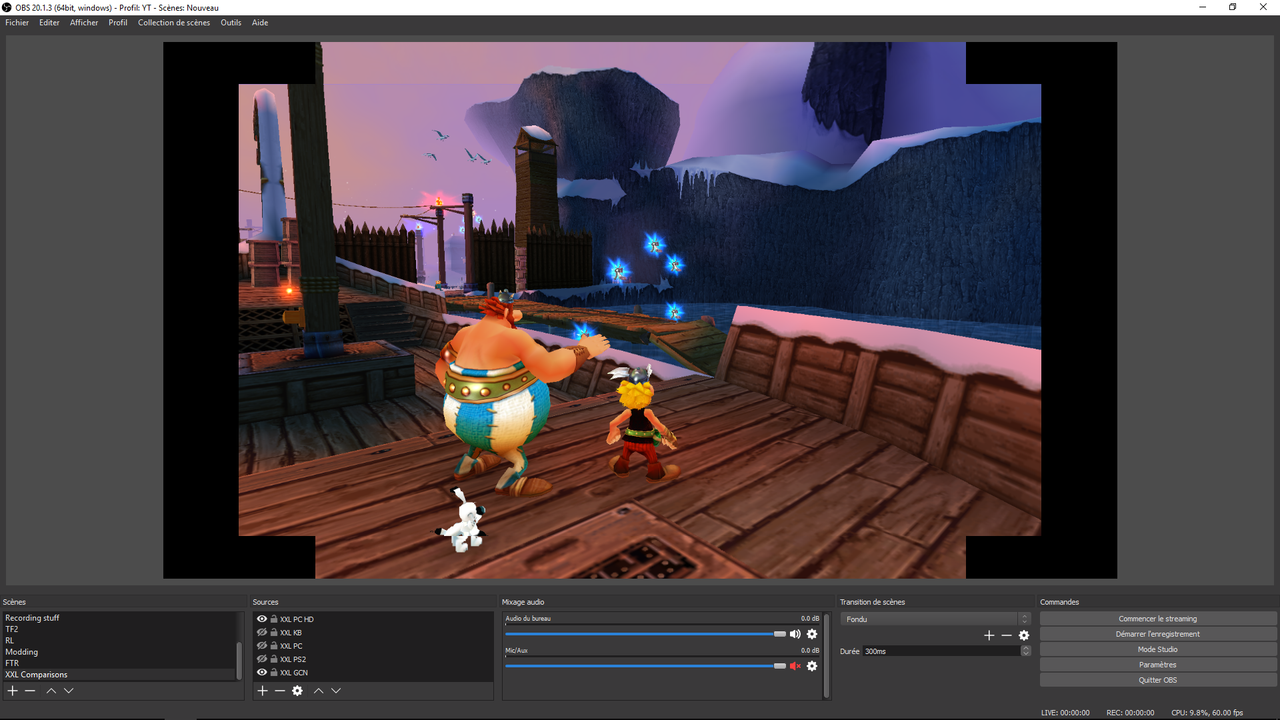Click Quitter OBS button
Image resolution: width=1280 pixels, height=720 pixels.
(x=1158, y=680)
